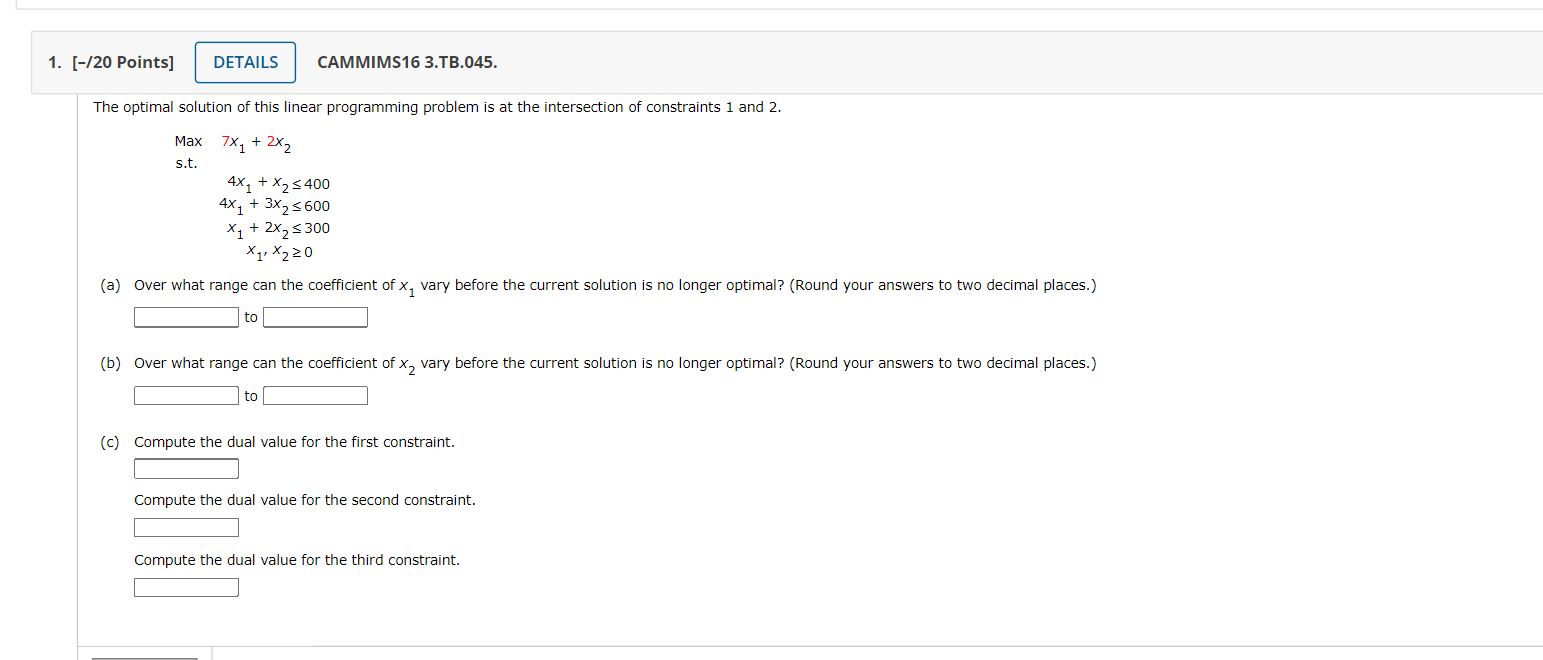
Task: Select the second constraint dual value box
Action: 187,527
